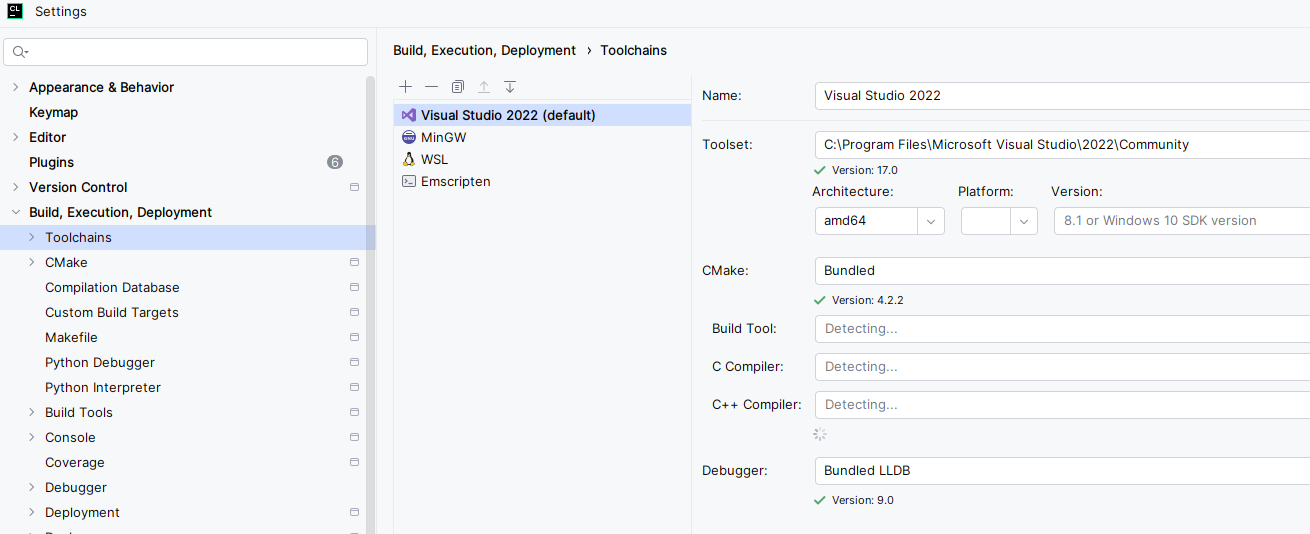
Task: Click Toolchains breadcrumb label
Action: click(x=634, y=50)
